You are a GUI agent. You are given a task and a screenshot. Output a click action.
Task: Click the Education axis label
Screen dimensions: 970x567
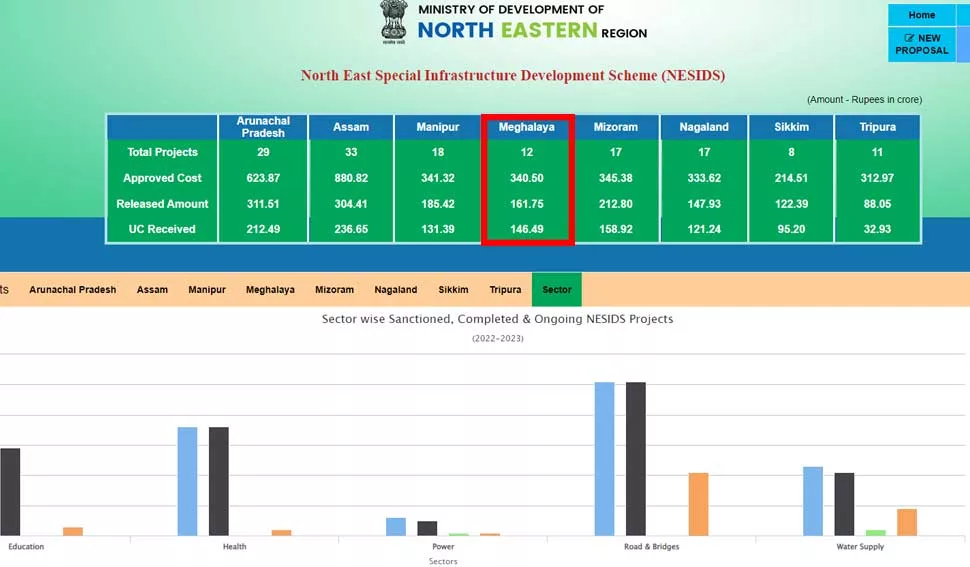tap(26, 547)
